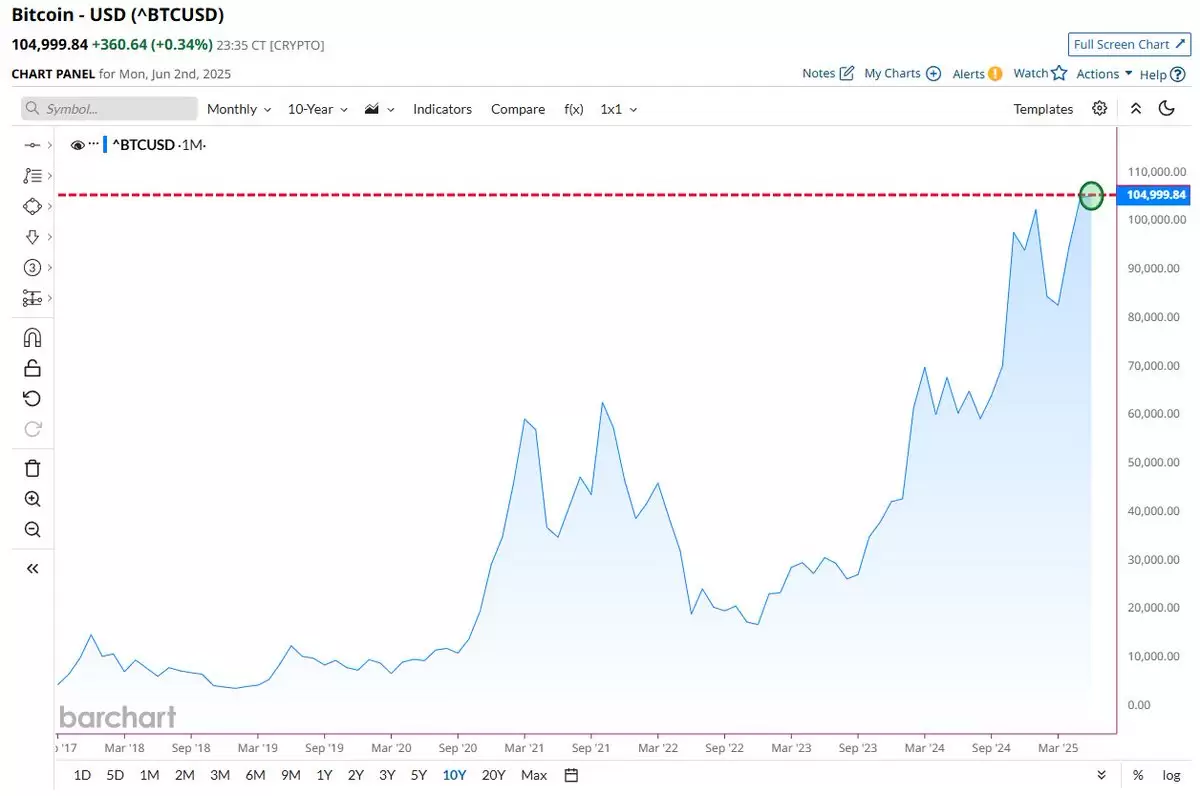Select the Max time range
This screenshot has width=1200, height=796.
click(x=534, y=775)
